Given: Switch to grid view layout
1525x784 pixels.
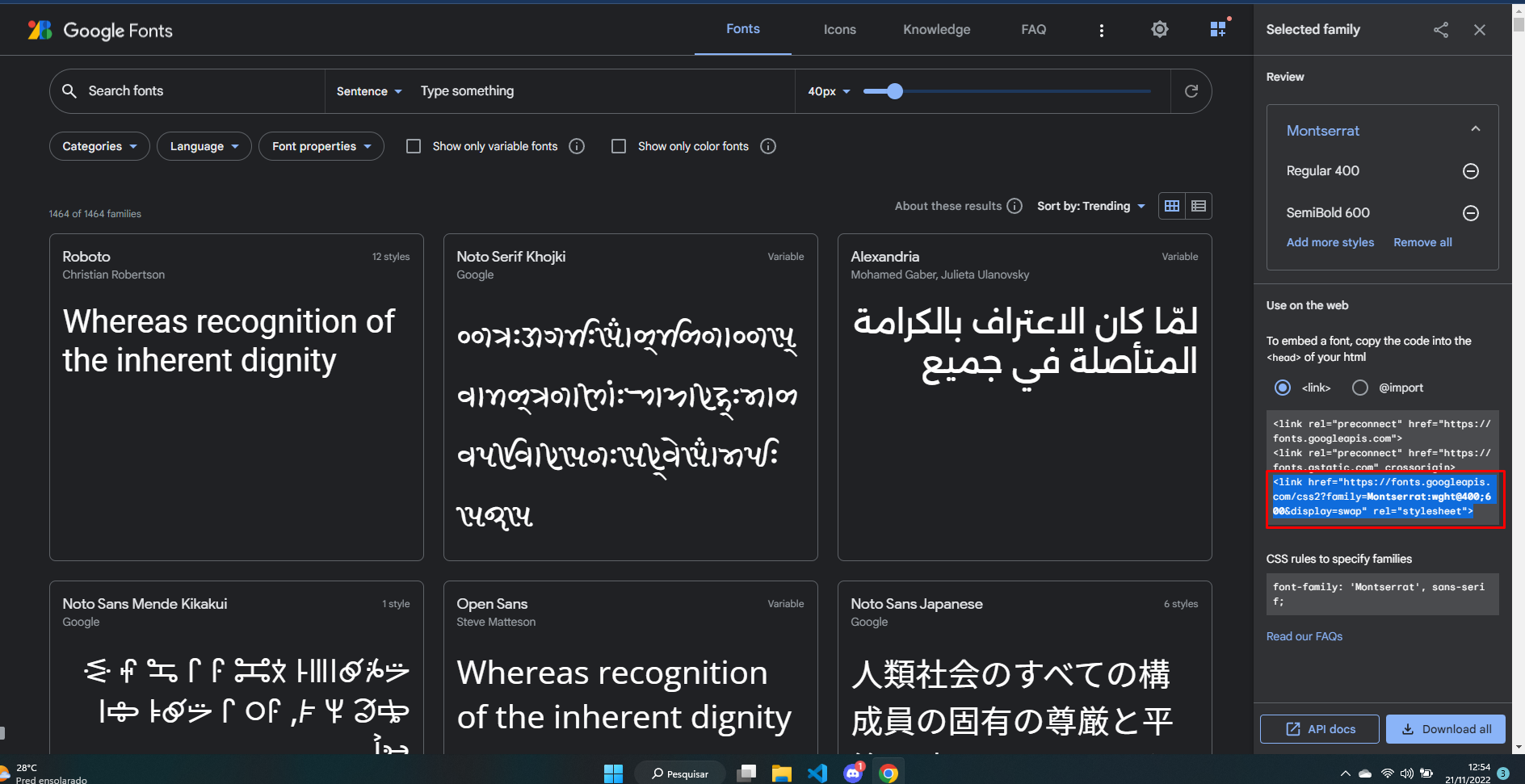Looking at the screenshot, I should [x=1172, y=206].
